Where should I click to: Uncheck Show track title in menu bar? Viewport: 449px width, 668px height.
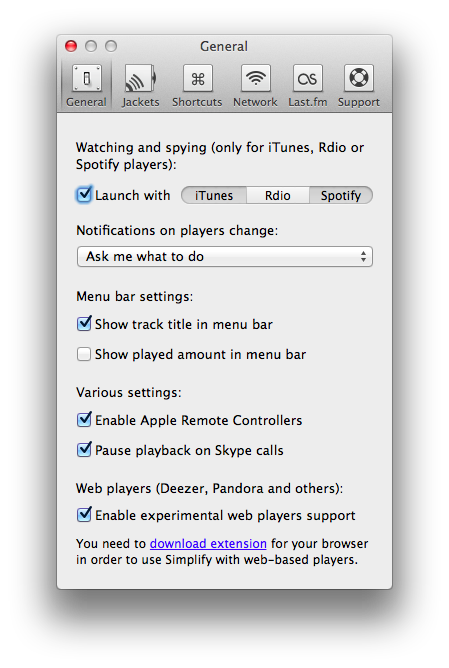point(84,324)
